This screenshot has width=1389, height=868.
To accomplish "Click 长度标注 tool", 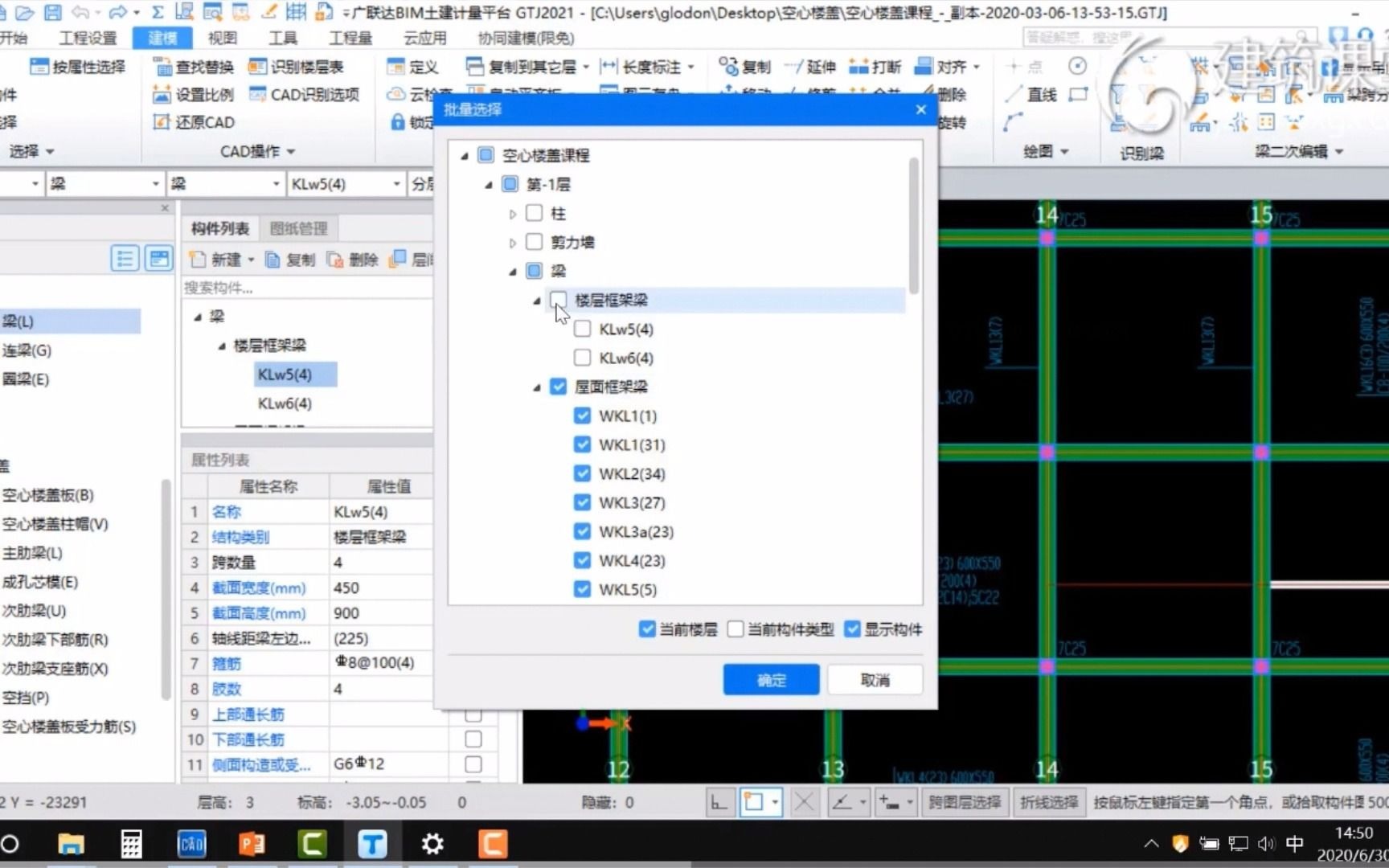I will pyautogui.click(x=646, y=67).
